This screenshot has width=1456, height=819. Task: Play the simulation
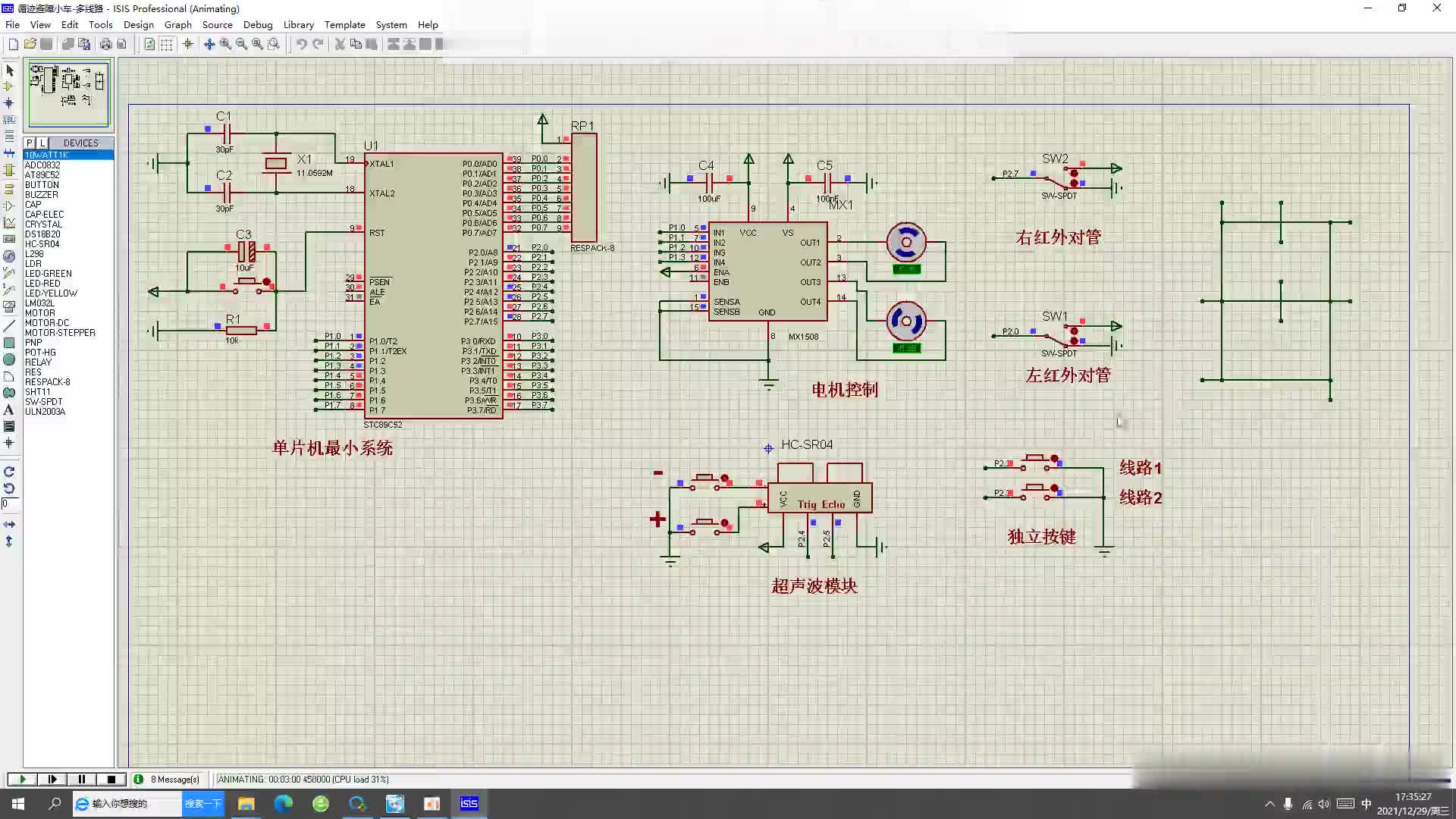click(22, 779)
